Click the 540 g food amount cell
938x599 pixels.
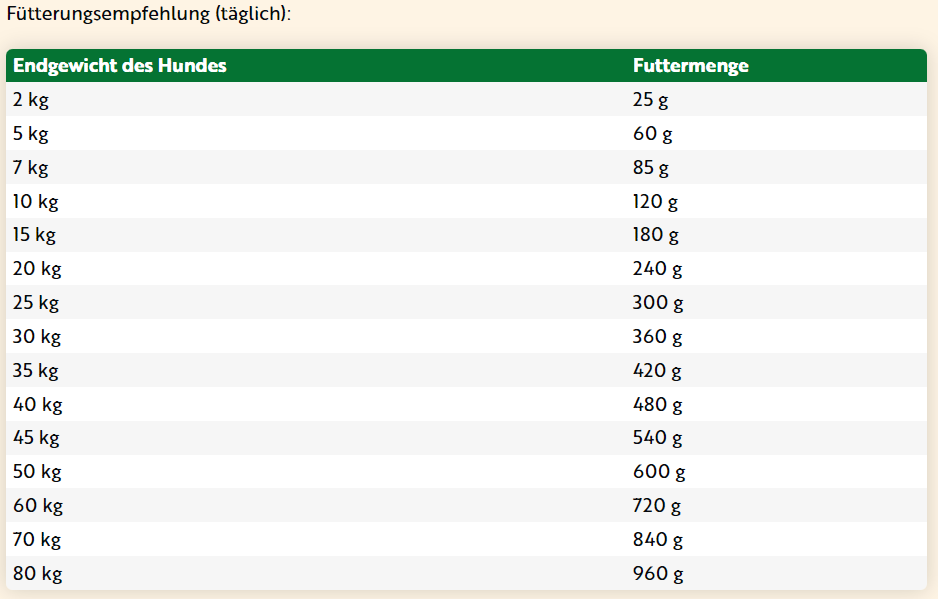click(658, 438)
